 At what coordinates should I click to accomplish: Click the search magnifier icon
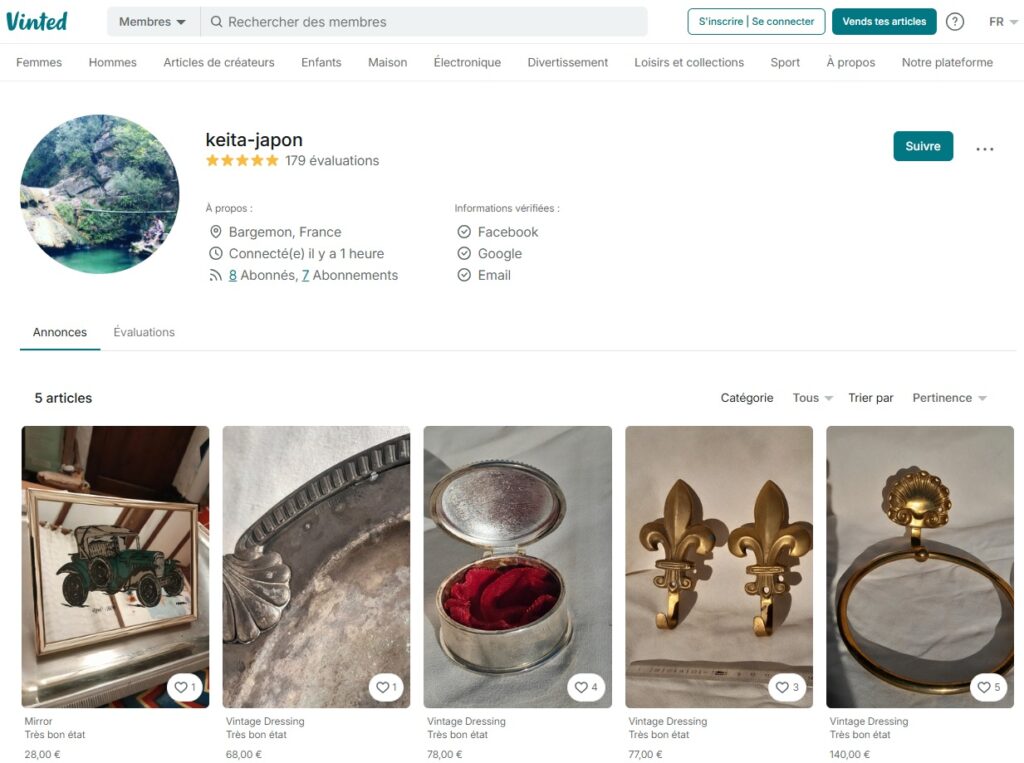pos(216,22)
